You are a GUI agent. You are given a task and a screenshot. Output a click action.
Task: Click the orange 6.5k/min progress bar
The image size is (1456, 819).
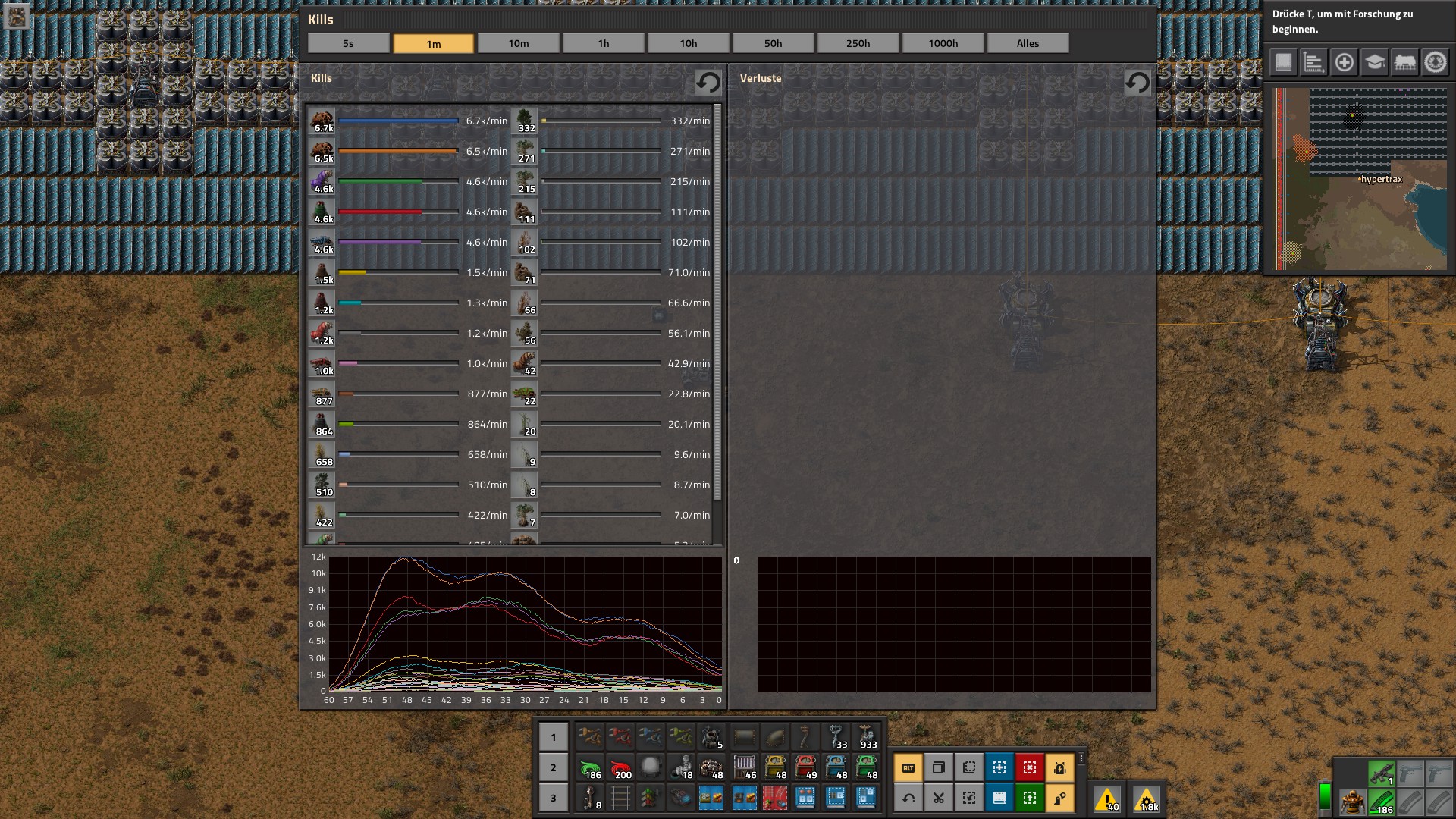(398, 151)
